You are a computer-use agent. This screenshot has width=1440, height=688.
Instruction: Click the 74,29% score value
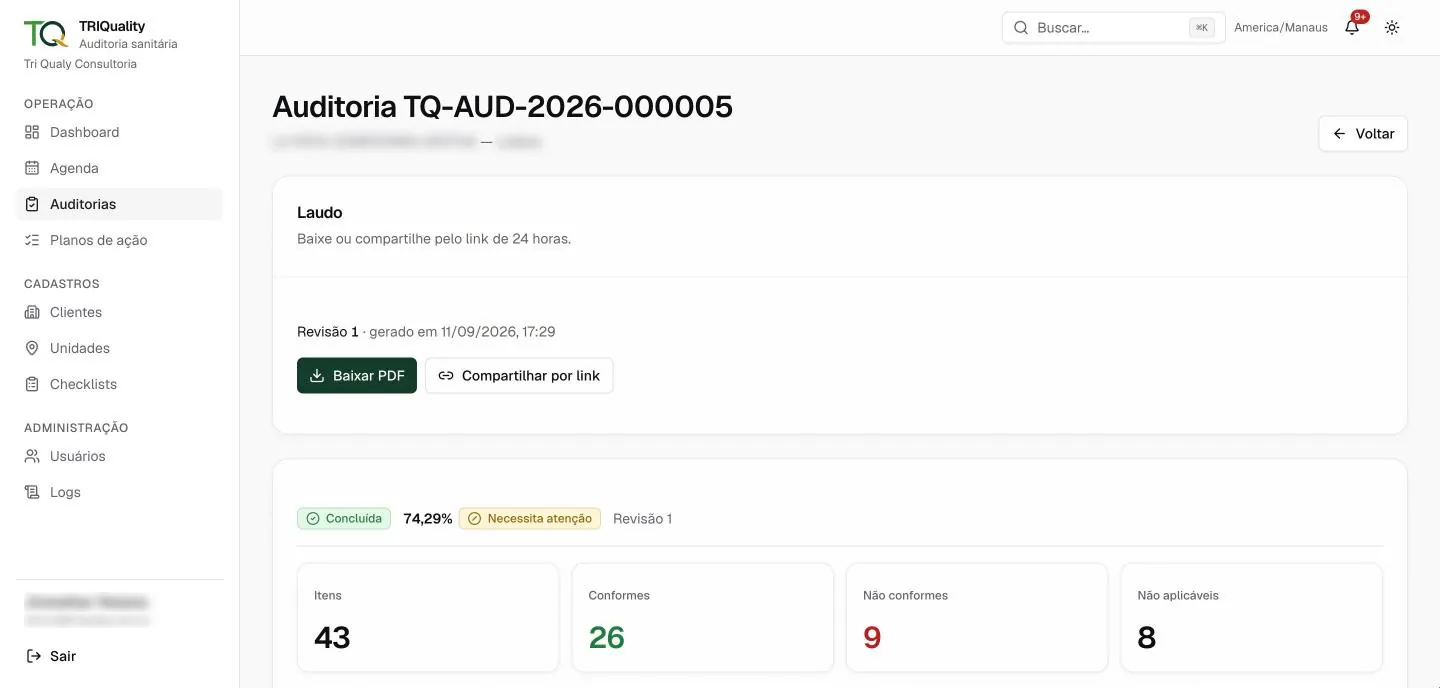click(428, 519)
